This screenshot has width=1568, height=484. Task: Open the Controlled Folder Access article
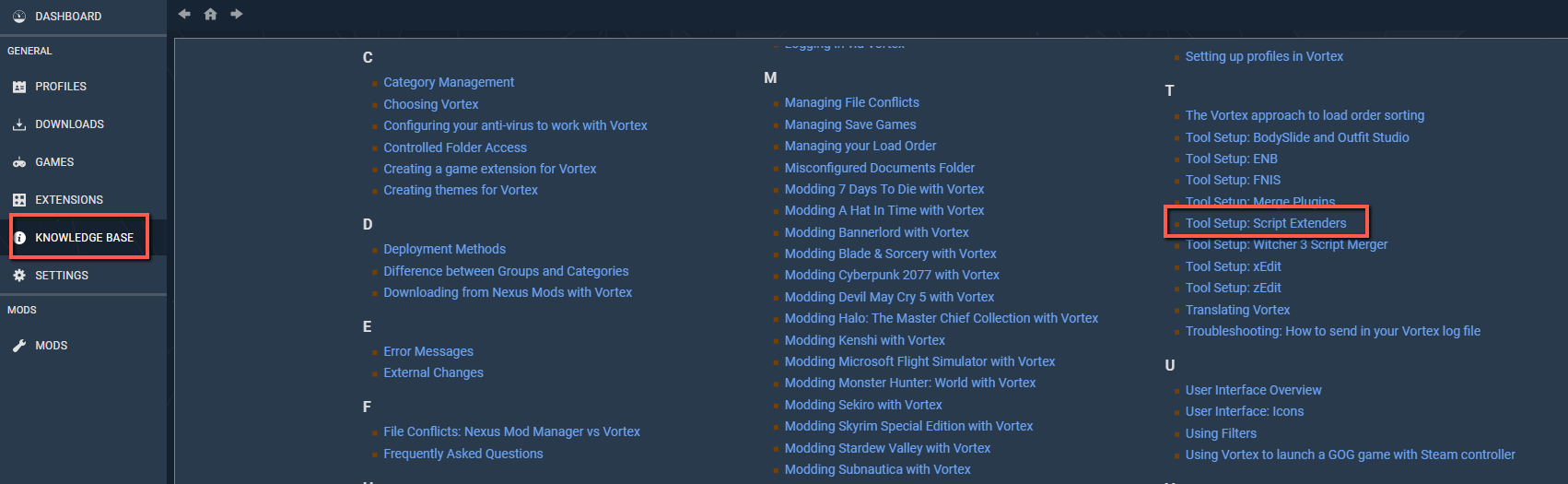pos(455,148)
